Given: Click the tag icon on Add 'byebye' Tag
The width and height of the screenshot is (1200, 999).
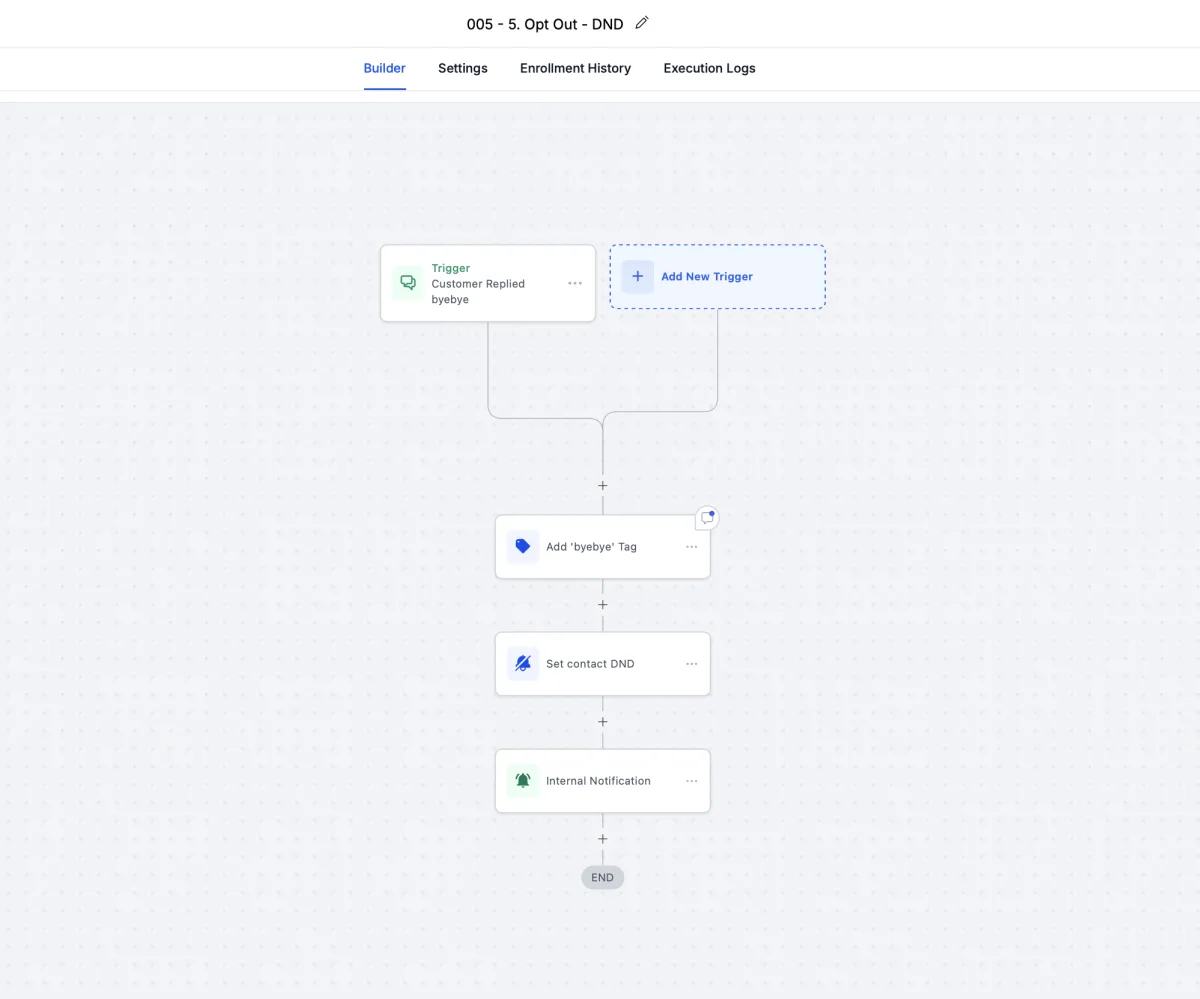Looking at the screenshot, I should pyautogui.click(x=523, y=547).
